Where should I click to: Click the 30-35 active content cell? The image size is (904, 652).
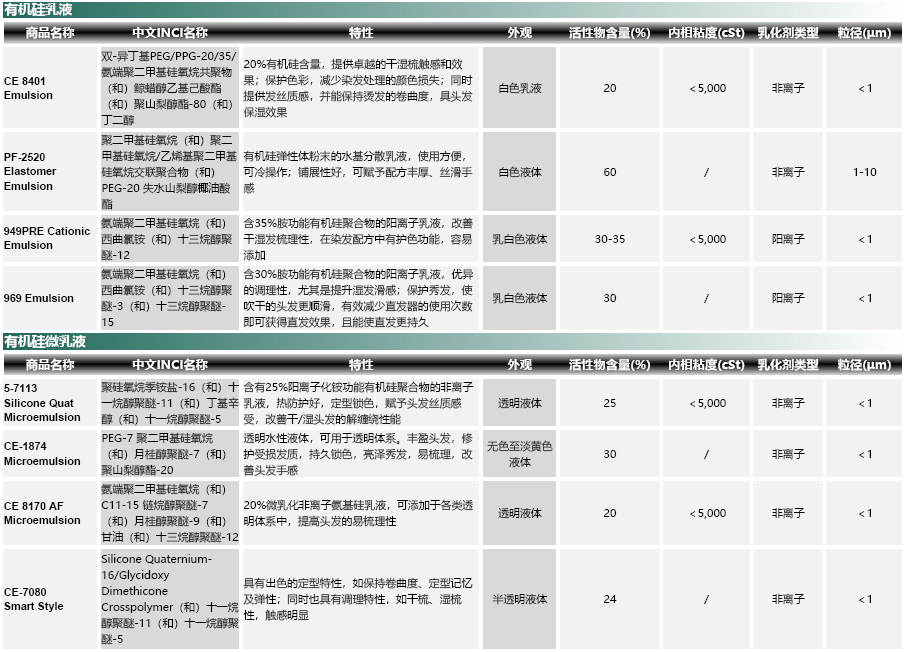click(609, 239)
